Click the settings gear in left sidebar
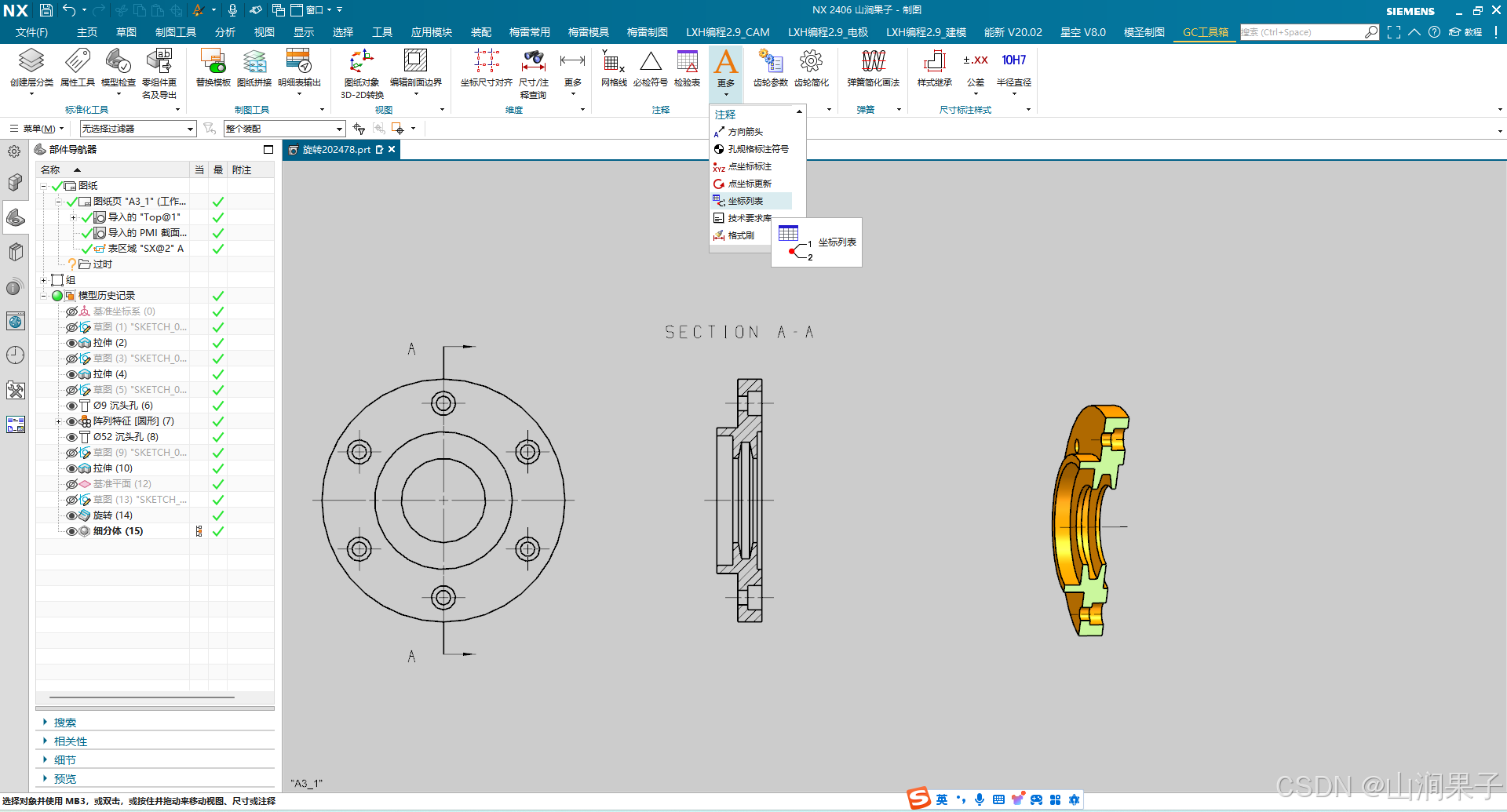The height and width of the screenshot is (812, 1507). 14,151
